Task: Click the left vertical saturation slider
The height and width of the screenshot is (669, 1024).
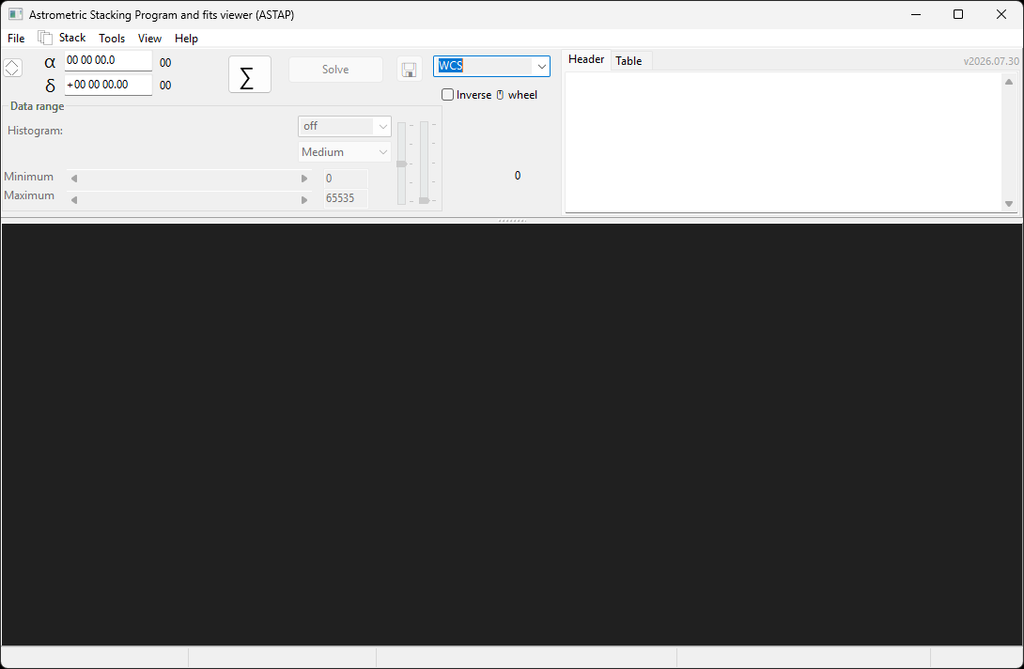Action: pos(402,163)
